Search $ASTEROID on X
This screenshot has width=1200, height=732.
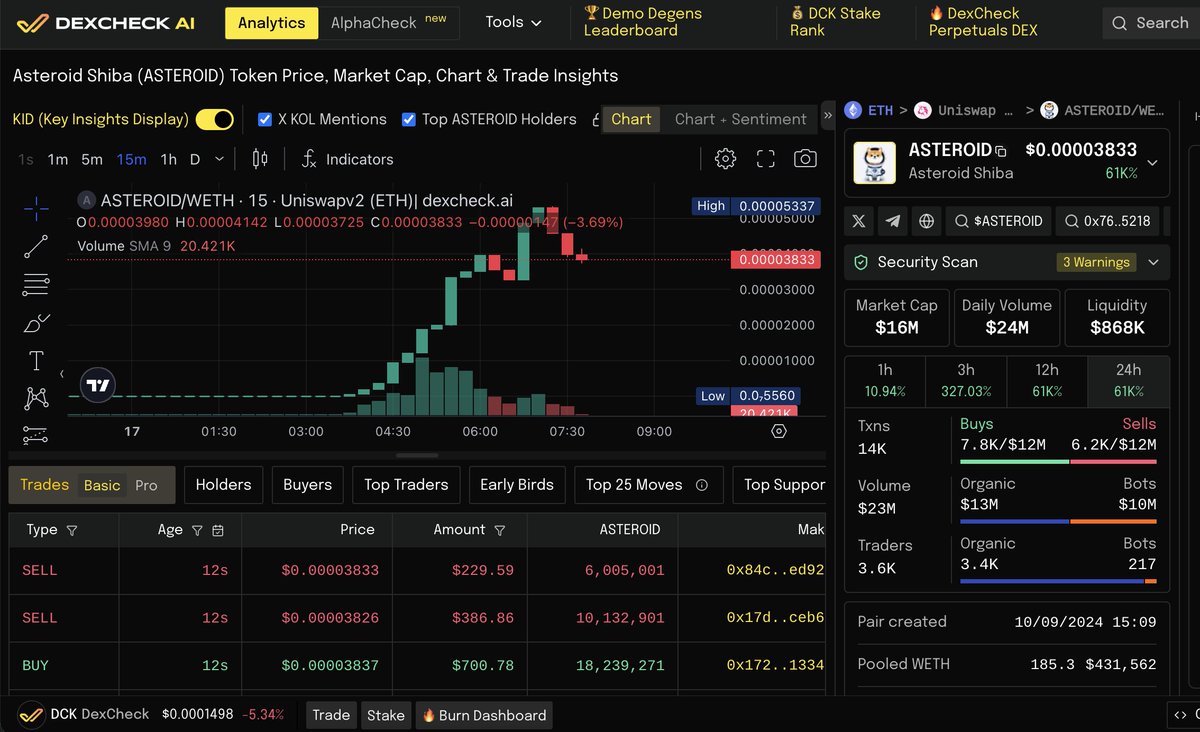pyautogui.click(x=999, y=221)
